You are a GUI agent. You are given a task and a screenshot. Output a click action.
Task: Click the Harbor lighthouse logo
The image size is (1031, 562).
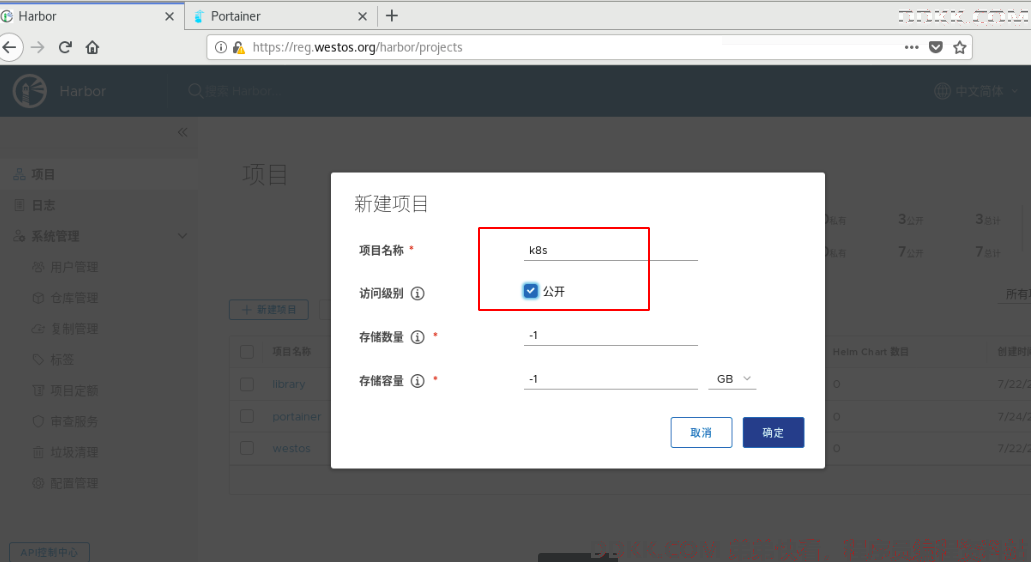pyautogui.click(x=30, y=91)
